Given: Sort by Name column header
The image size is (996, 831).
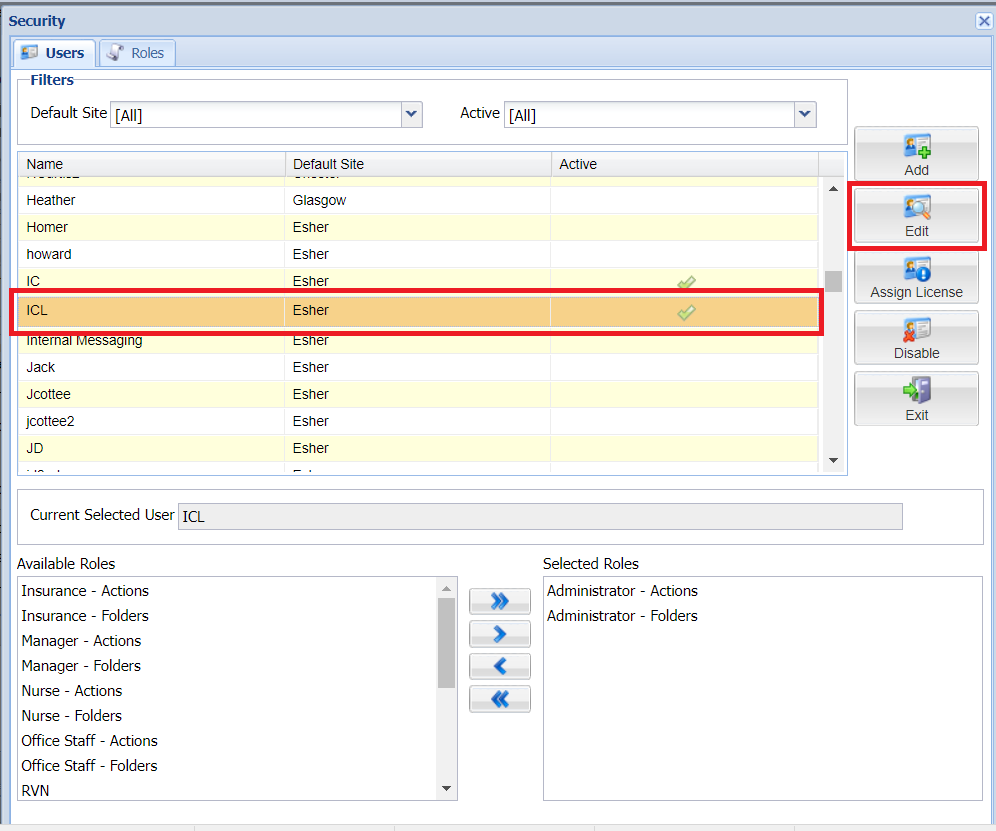Looking at the screenshot, I should pyautogui.click(x=151, y=164).
